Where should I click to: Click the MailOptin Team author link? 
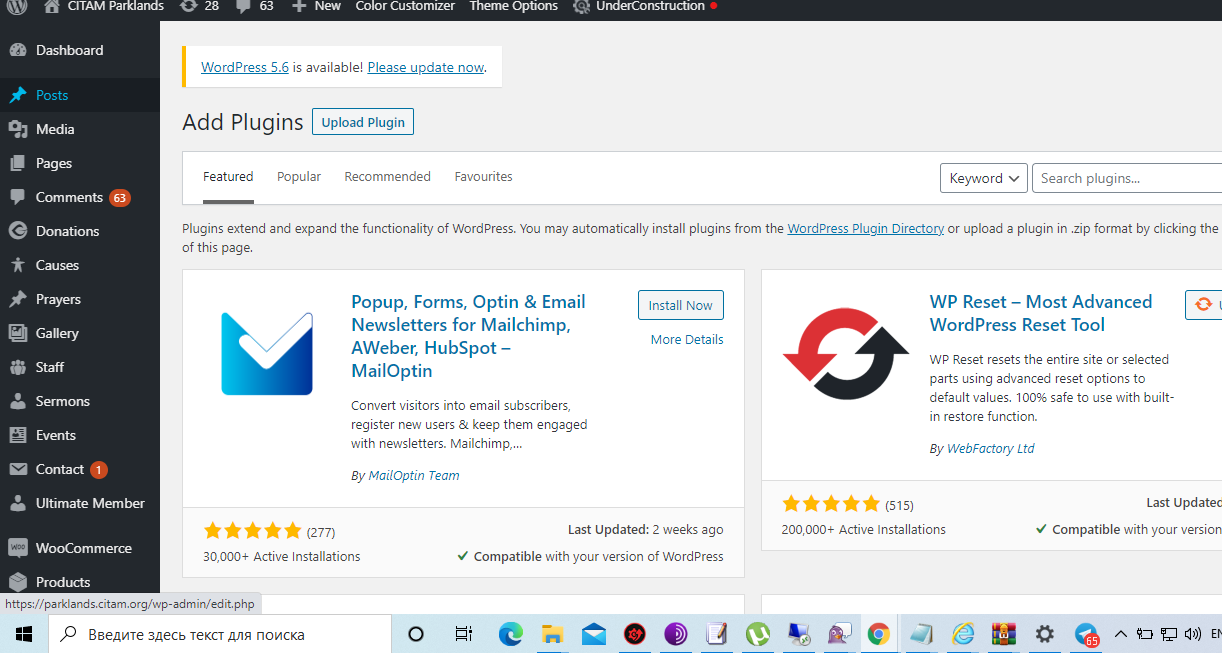click(x=414, y=475)
